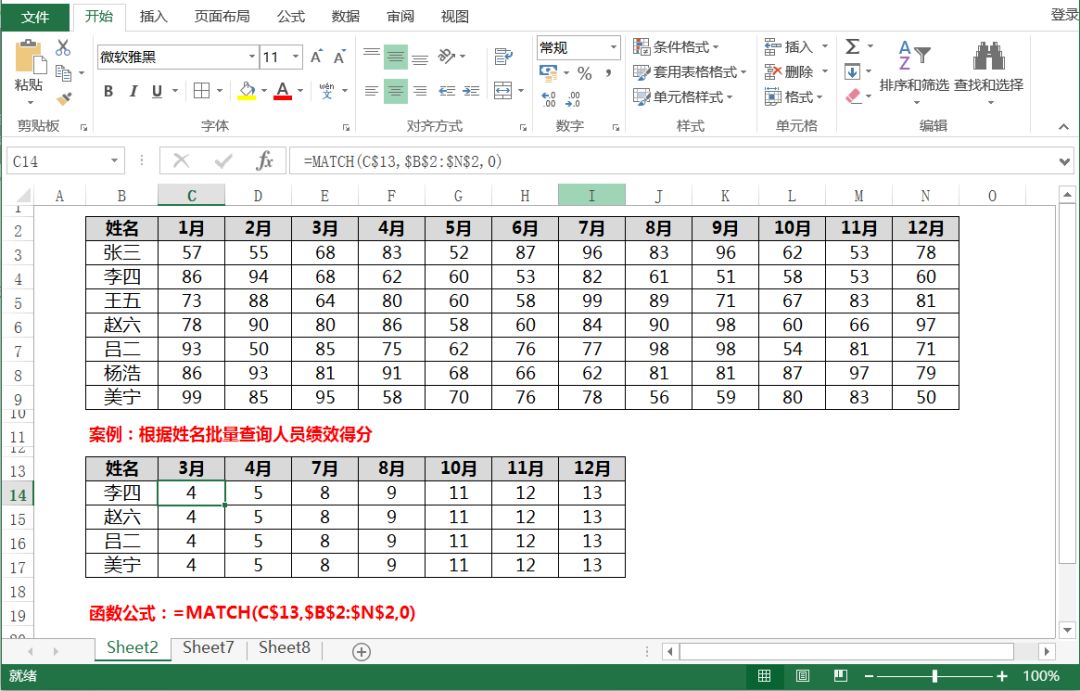Toggle bold formatting with the B button
This screenshot has height=691, width=1080.
(x=108, y=91)
